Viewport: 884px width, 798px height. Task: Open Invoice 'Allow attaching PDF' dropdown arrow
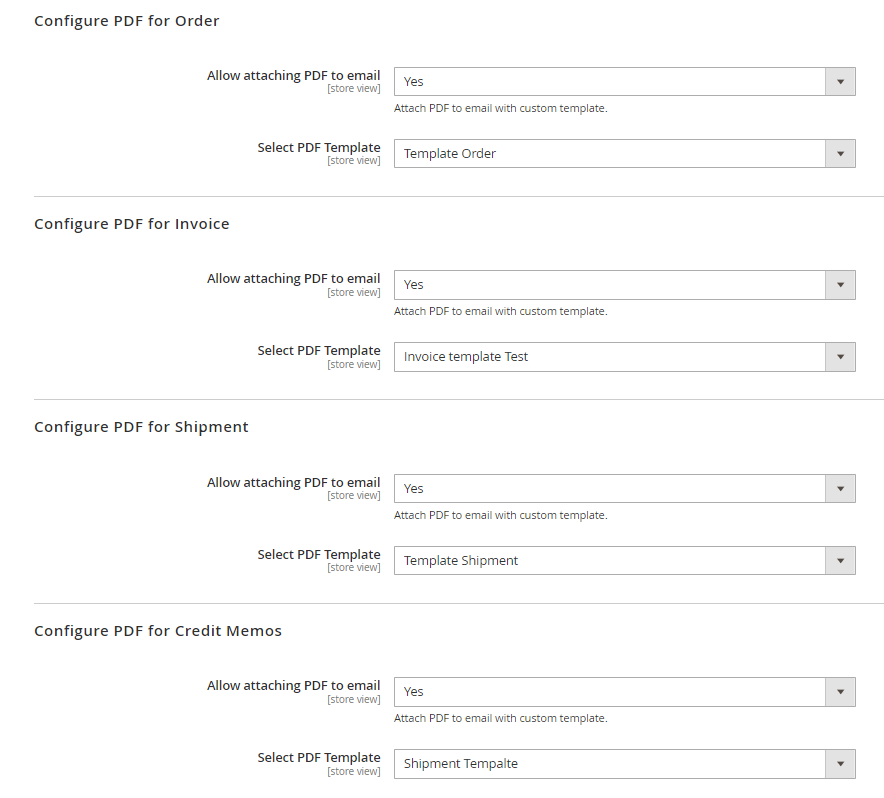point(840,285)
